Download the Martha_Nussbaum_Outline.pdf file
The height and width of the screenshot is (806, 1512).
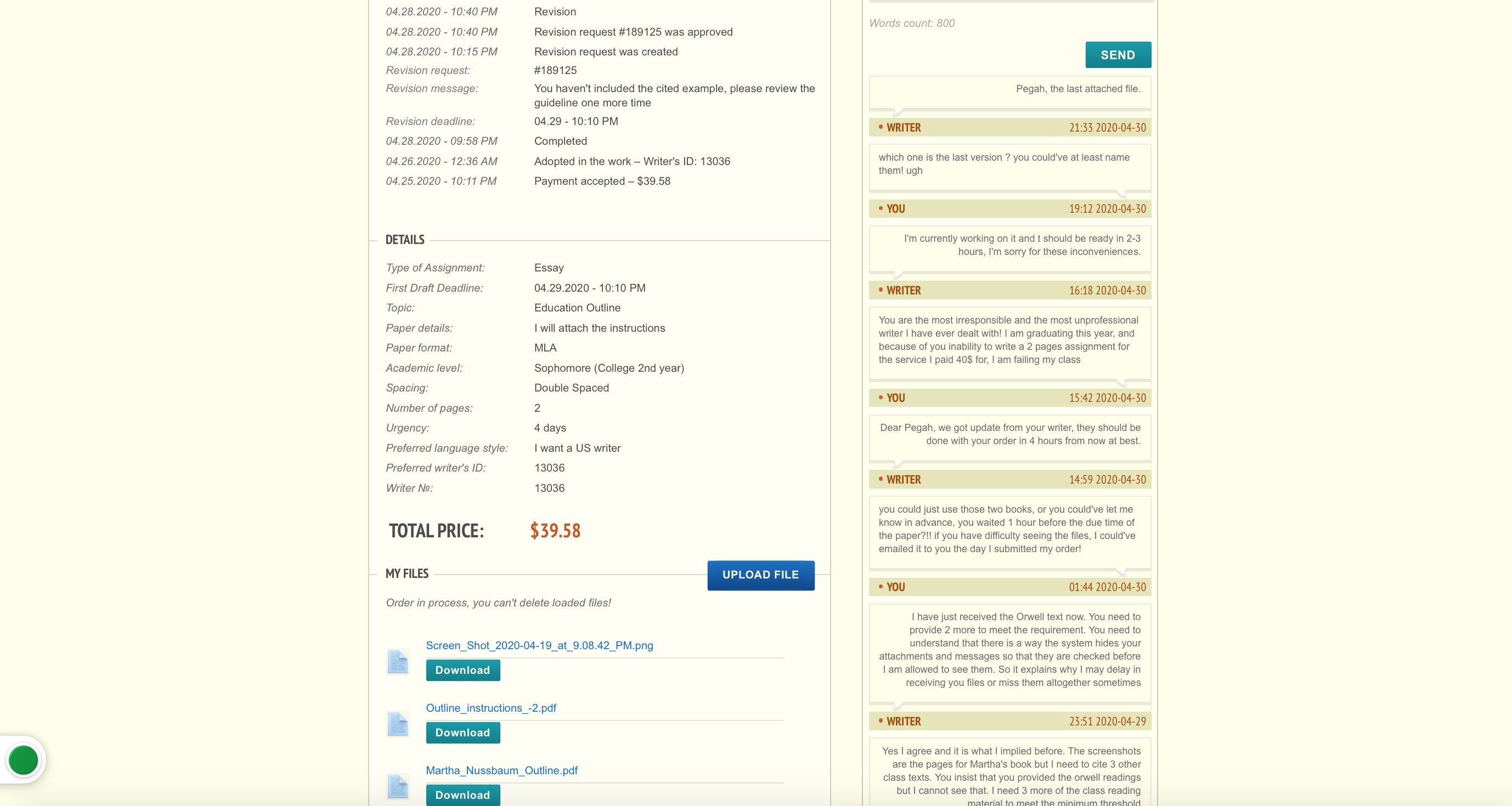click(x=462, y=795)
